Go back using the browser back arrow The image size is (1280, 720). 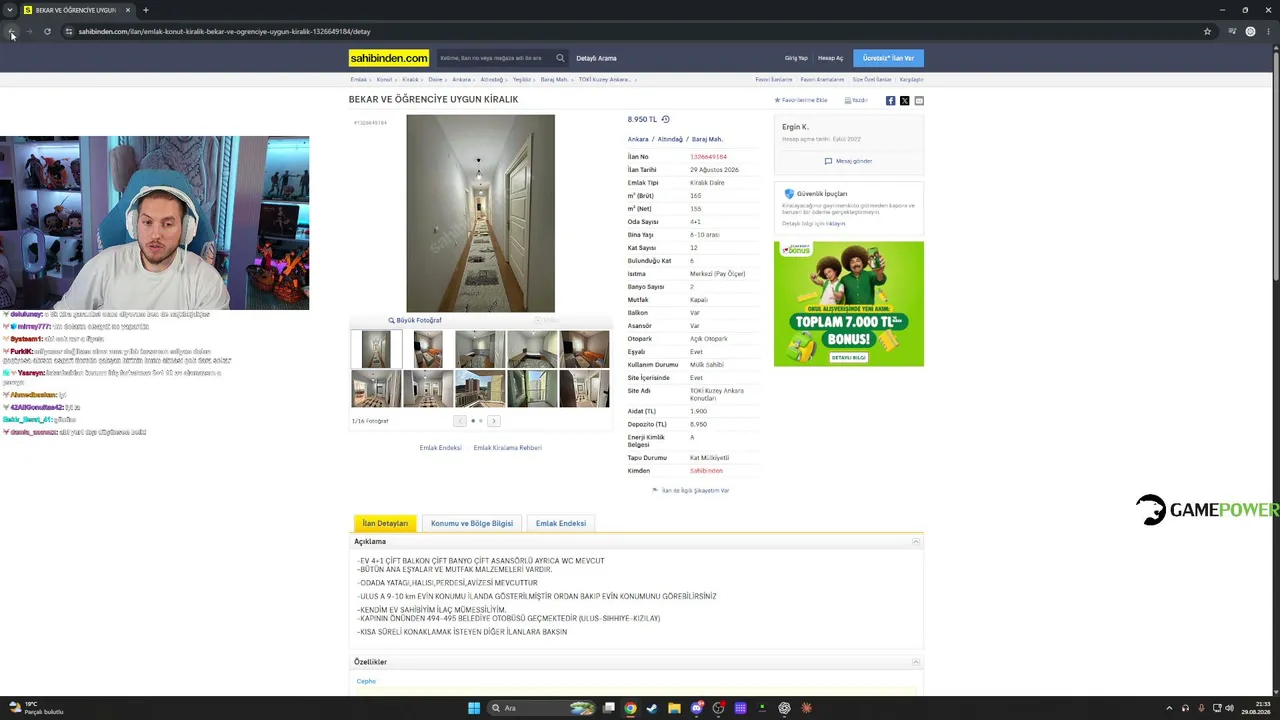point(11,32)
